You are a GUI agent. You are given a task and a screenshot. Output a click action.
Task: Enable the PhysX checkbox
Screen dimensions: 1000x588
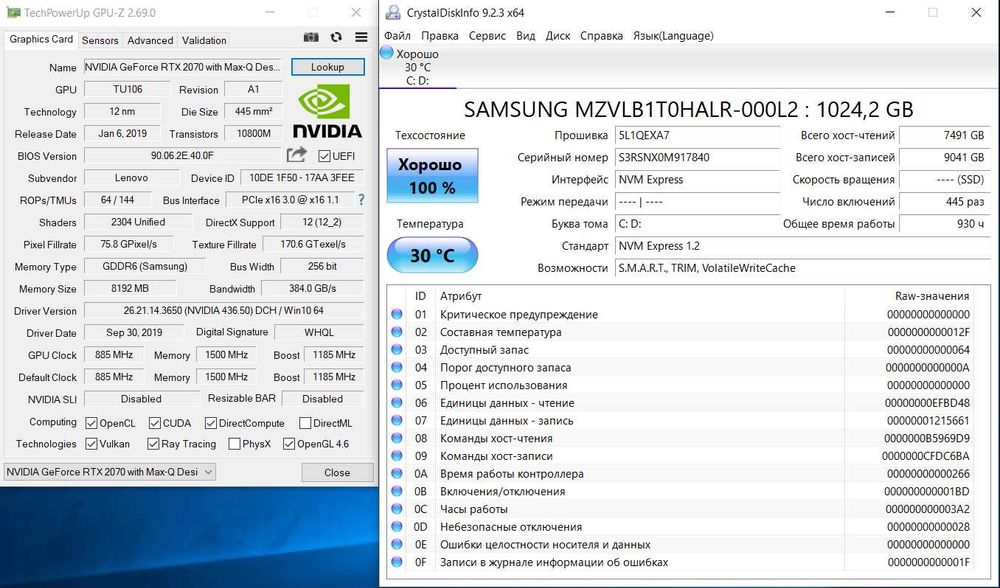point(234,444)
